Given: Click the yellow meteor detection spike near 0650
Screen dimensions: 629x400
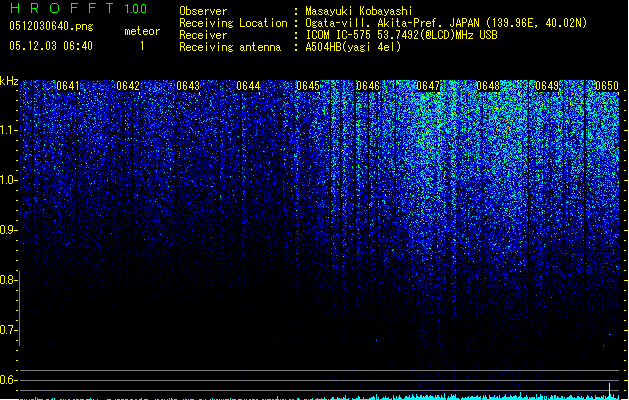Looking at the screenshot, I should tap(610, 390).
